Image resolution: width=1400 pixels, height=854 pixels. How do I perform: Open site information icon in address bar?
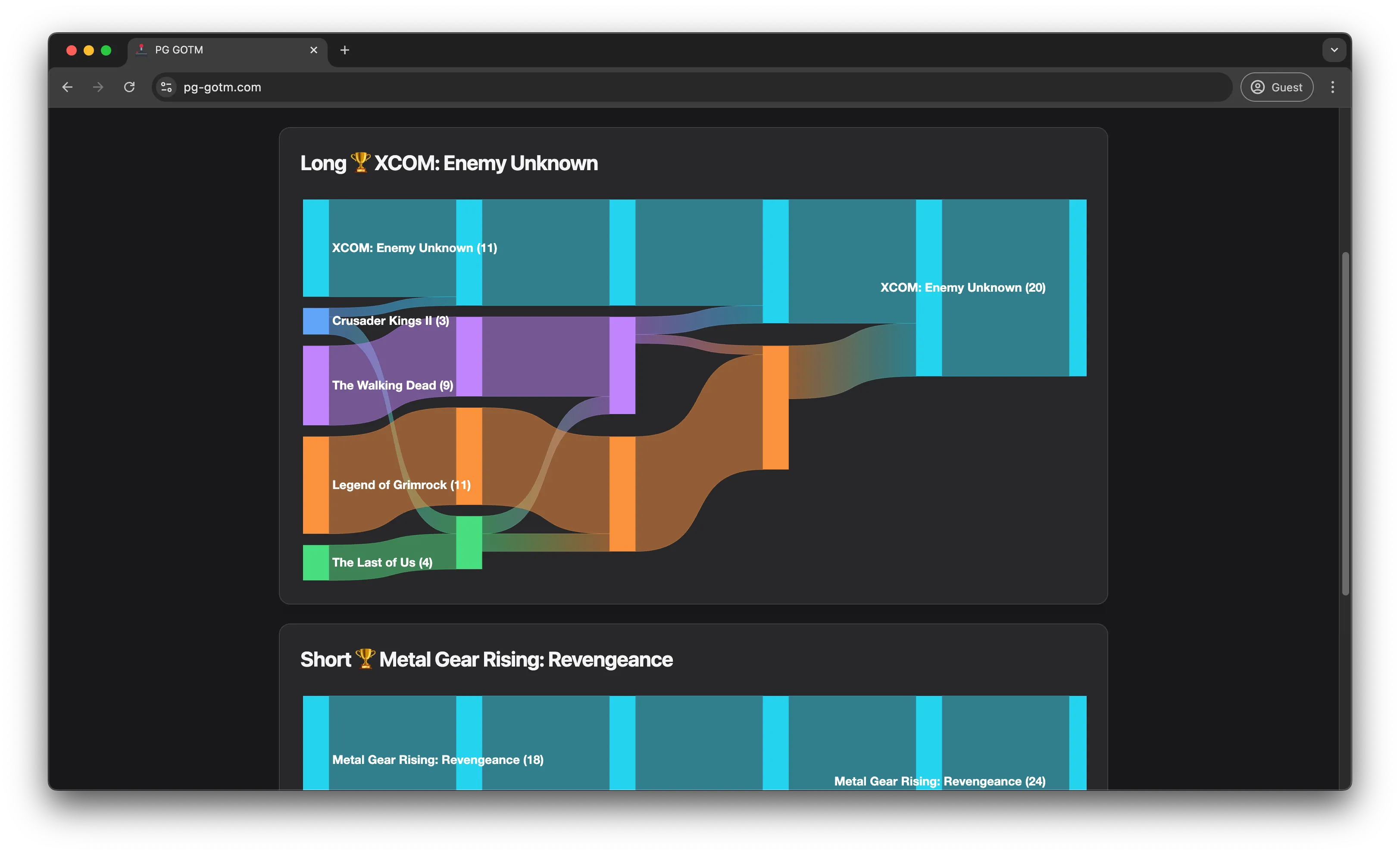coord(166,87)
